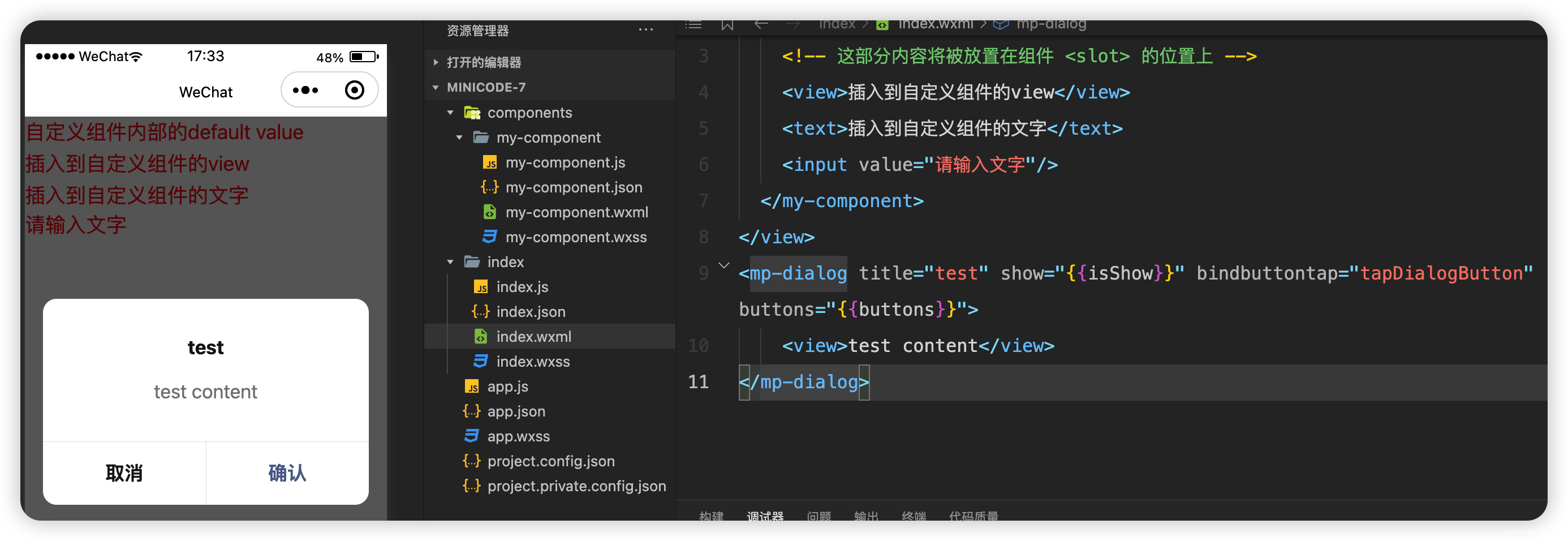
Task: Navigate back with the left arrow icon
Action: [x=761, y=24]
